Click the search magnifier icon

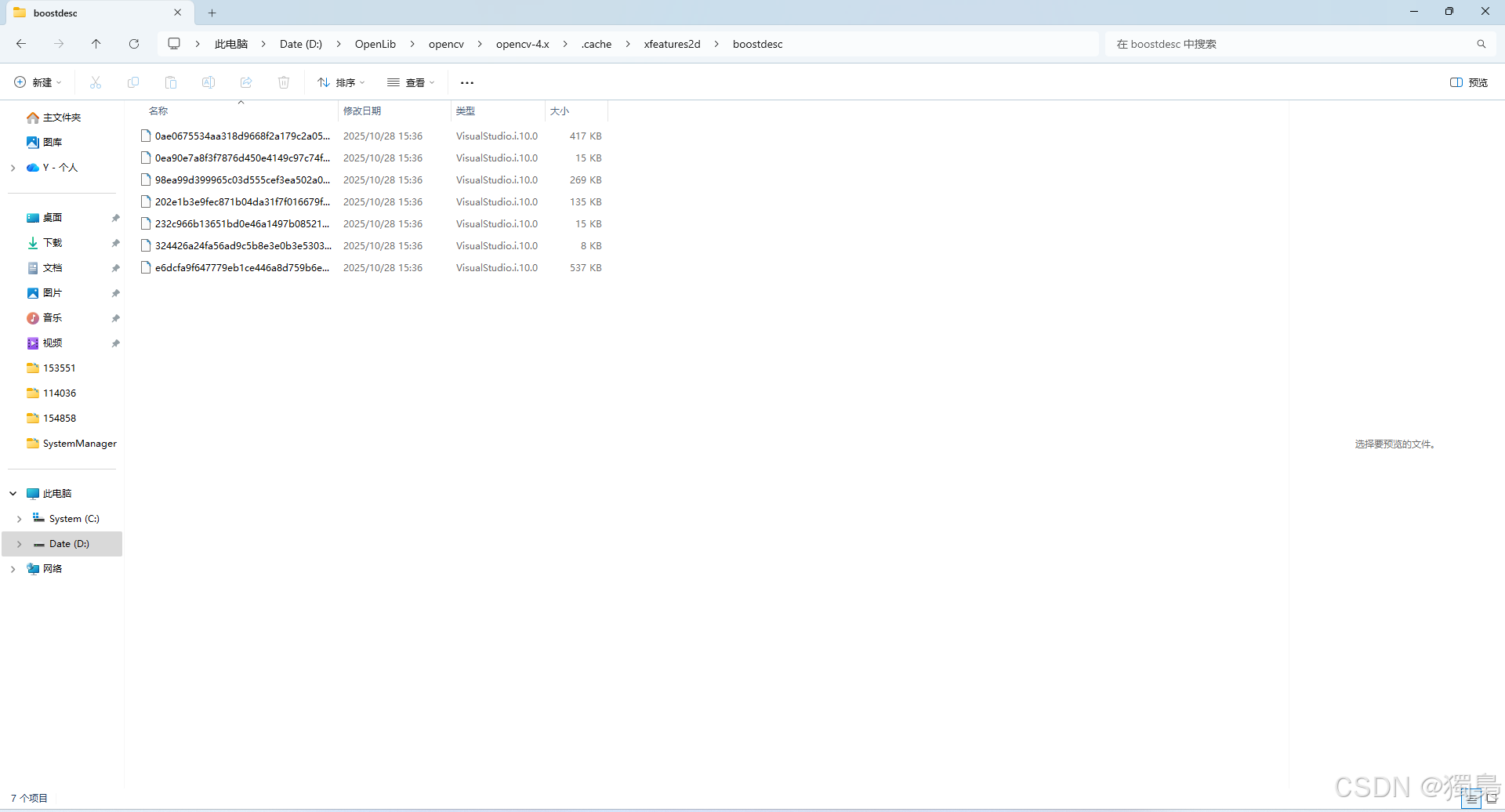(x=1481, y=44)
